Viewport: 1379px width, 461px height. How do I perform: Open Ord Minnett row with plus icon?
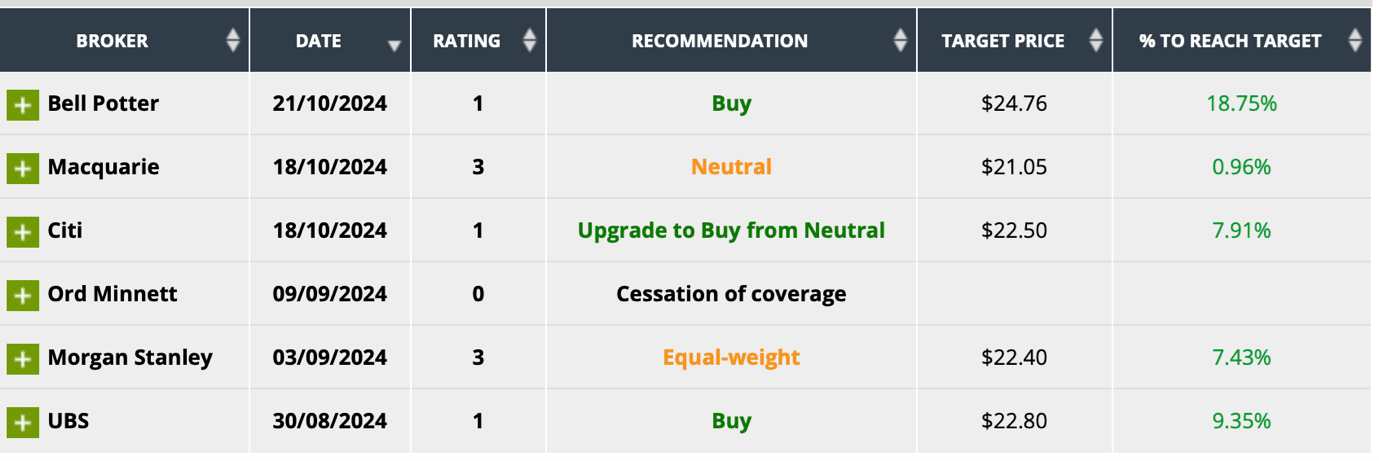(x=22, y=295)
